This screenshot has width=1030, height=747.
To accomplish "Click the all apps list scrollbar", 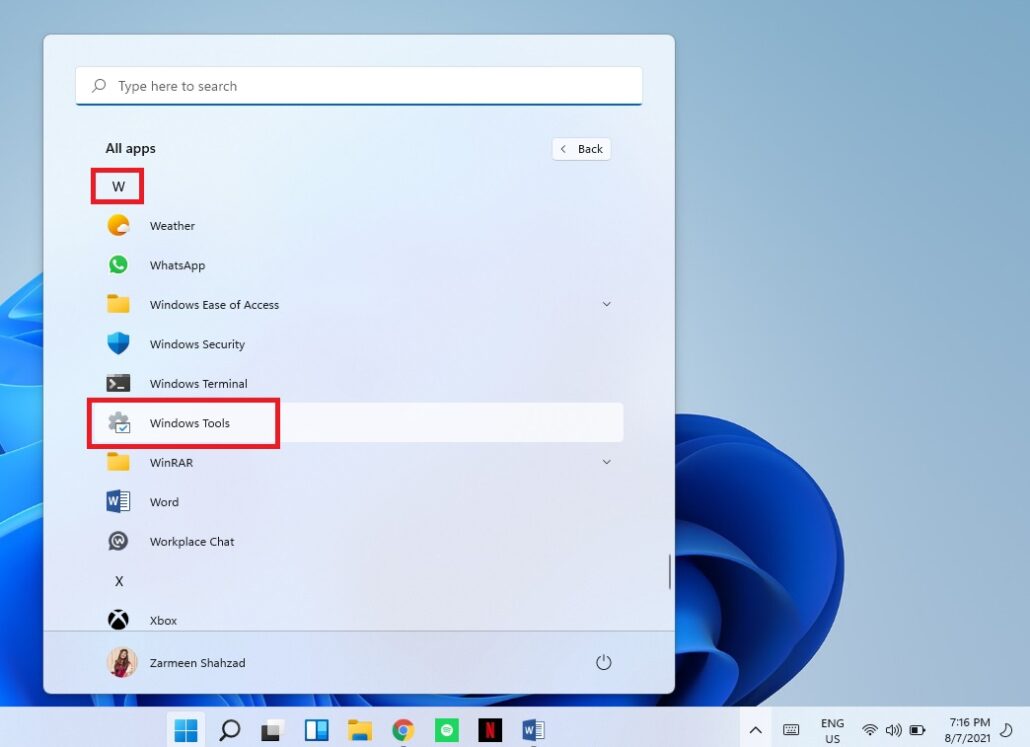I will pos(669,572).
